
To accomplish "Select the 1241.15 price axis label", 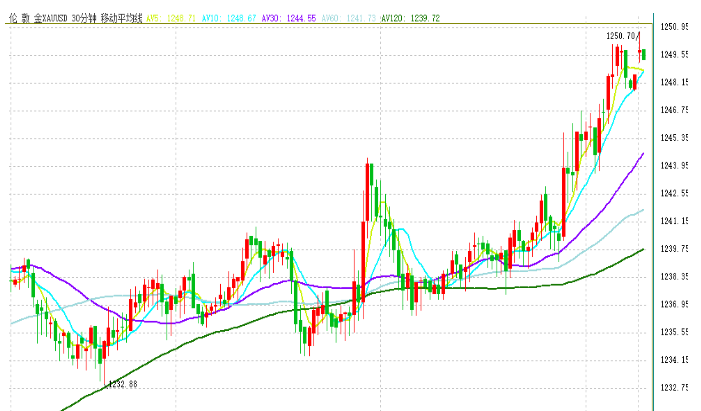I will pyautogui.click(x=677, y=220).
